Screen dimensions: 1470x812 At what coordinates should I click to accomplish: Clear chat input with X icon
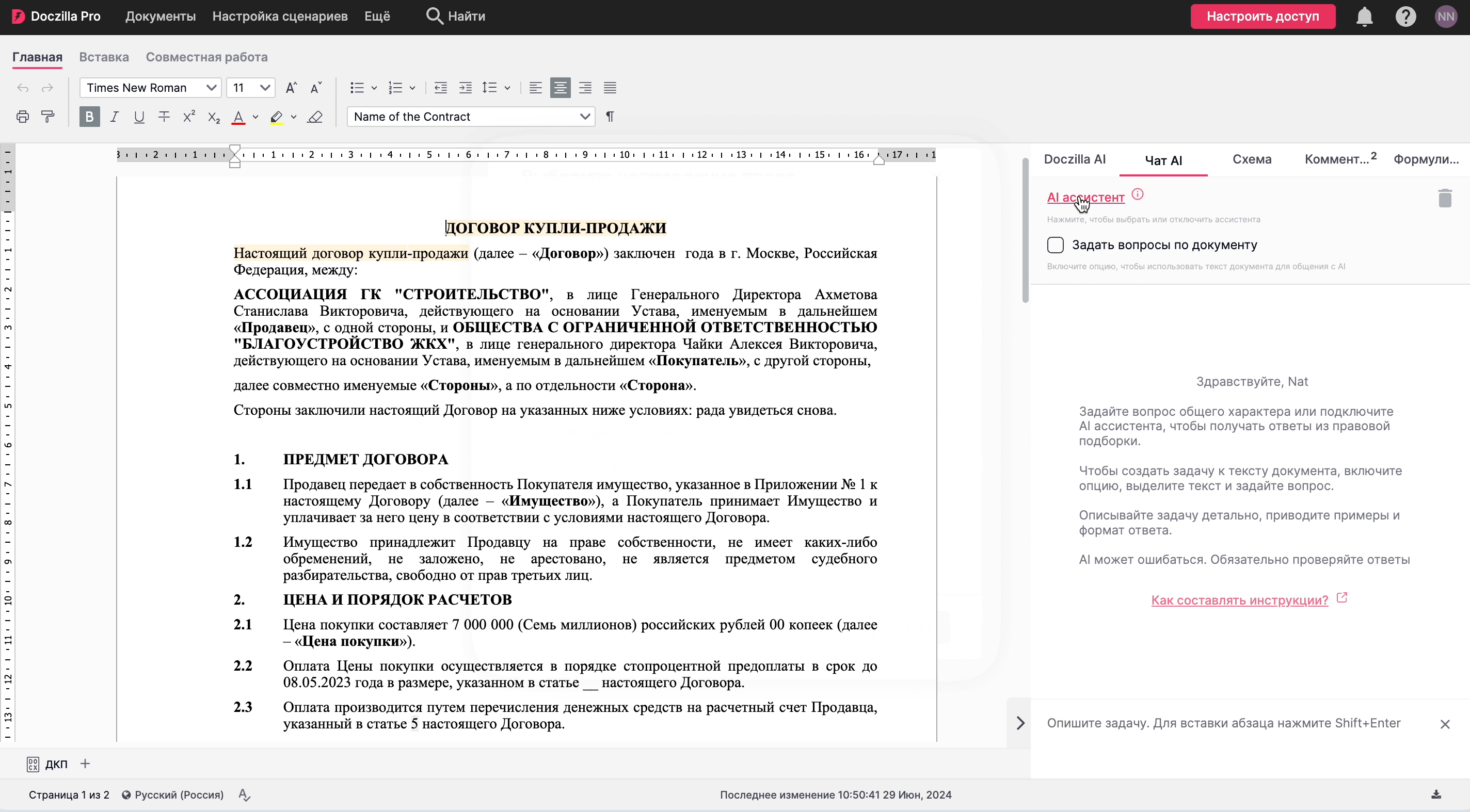1445,725
